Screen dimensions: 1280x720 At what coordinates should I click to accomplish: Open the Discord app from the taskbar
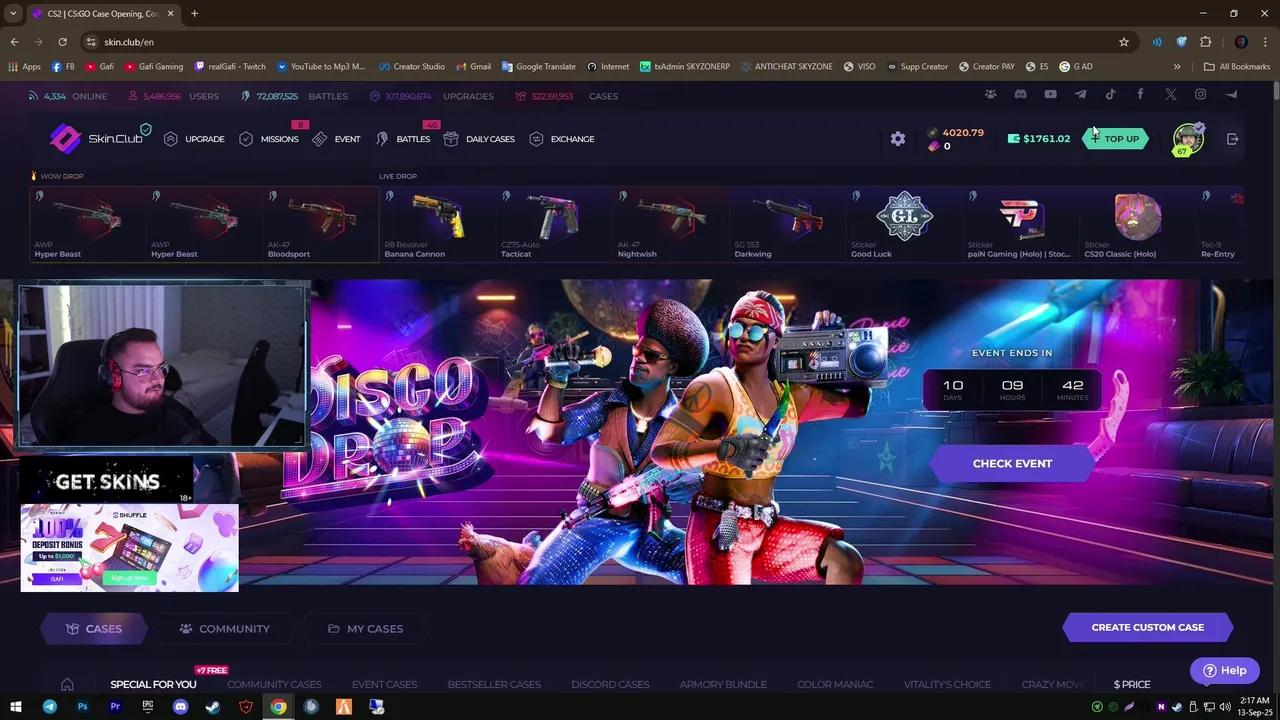(x=180, y=707)
